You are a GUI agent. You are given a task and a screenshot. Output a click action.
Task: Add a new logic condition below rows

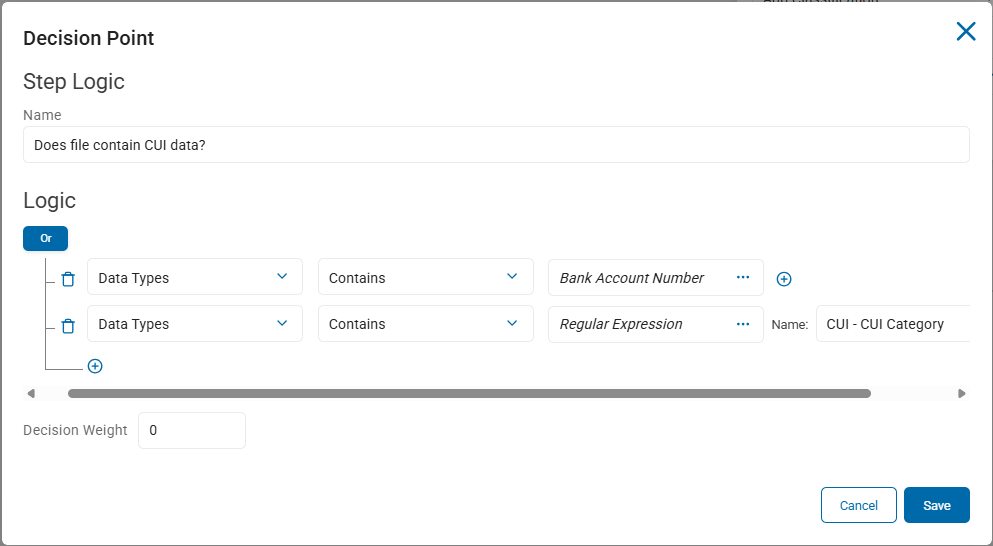pyautogui.click(x=95, y=366)
